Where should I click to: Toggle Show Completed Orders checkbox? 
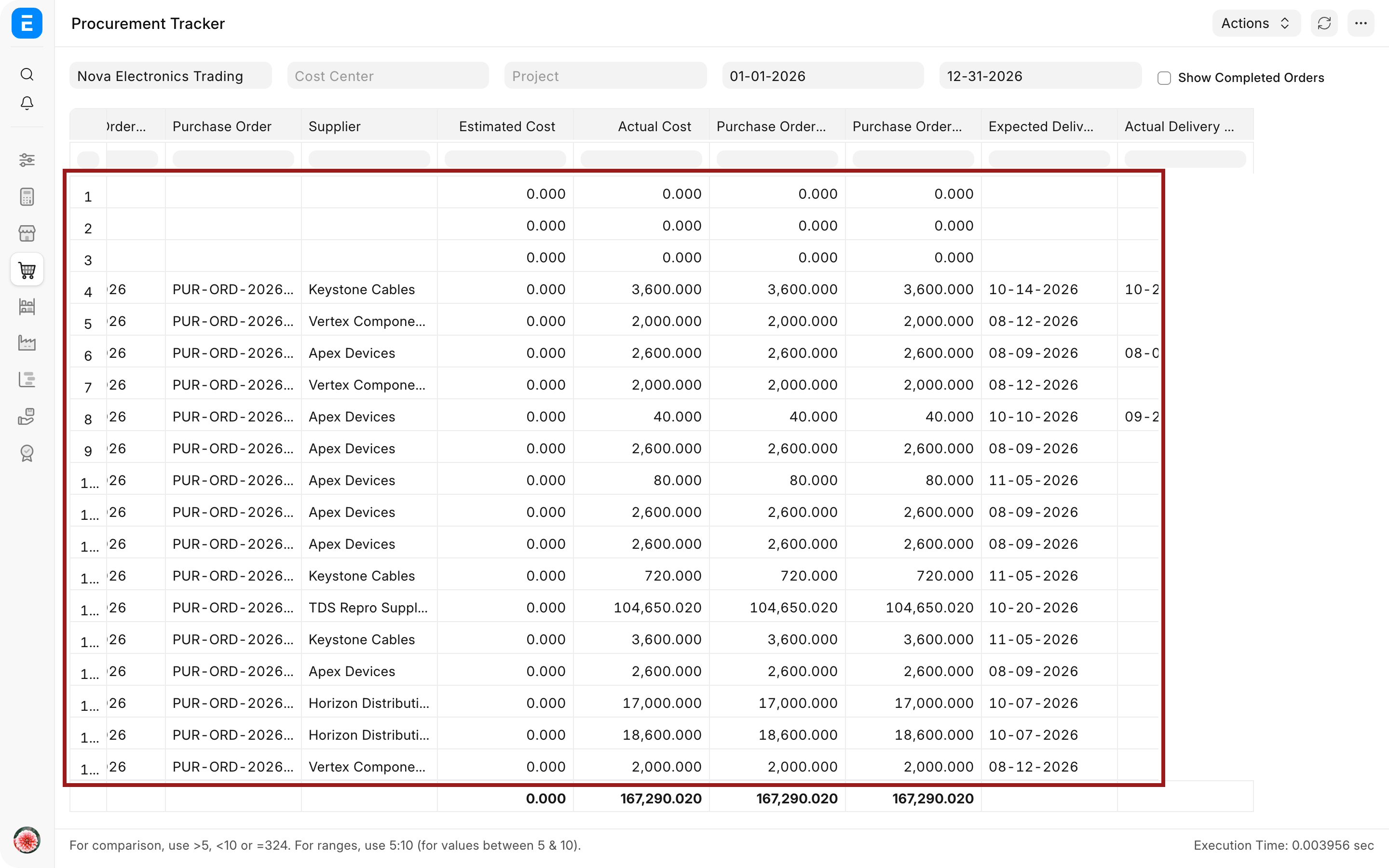[1164, 78]
